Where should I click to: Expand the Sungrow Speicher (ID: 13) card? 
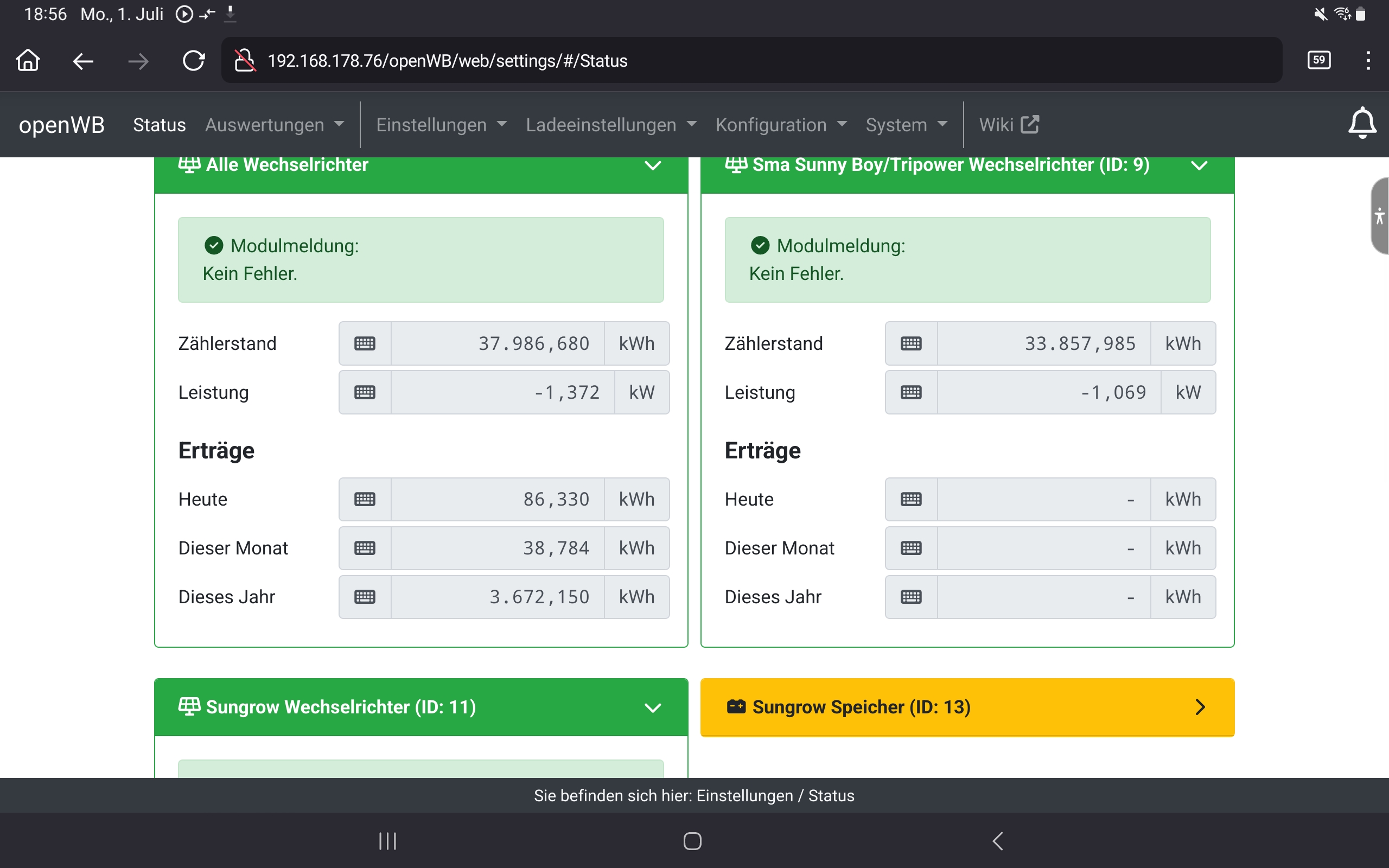1199,707
